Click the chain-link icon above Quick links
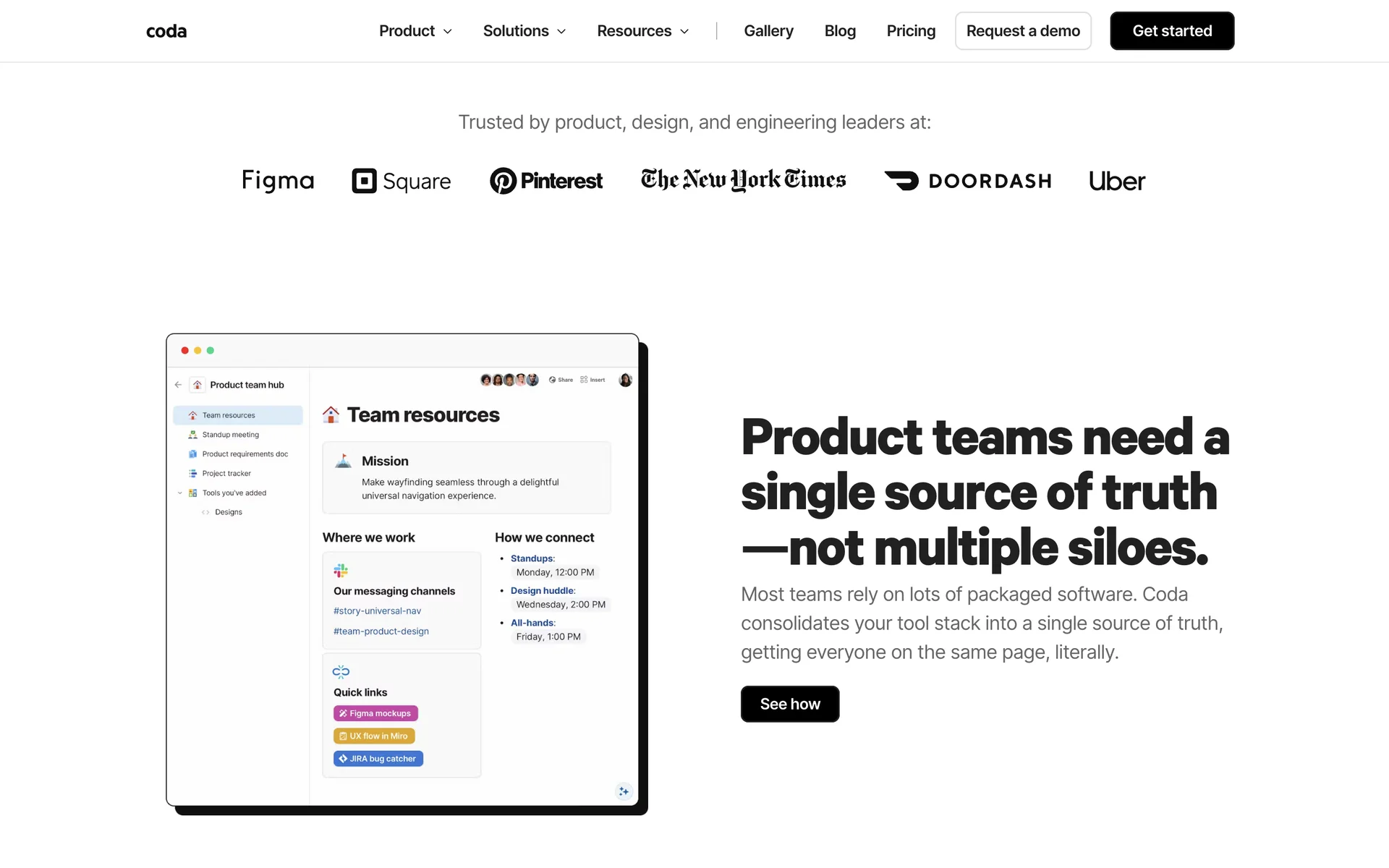Image resolution: width=1389 pixels, height=868 pixels. click(x=341, y=672)
